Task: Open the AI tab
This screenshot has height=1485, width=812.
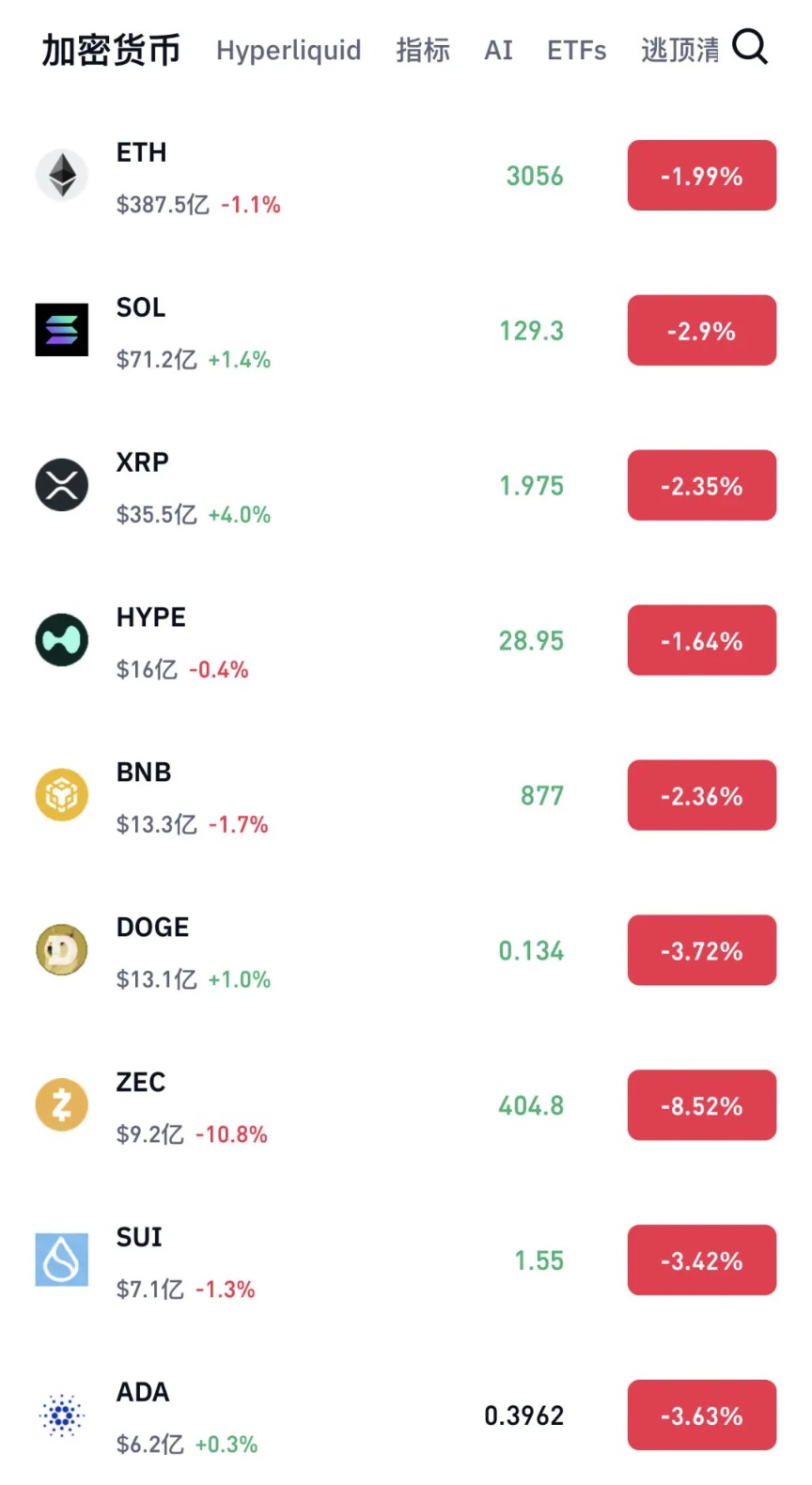Action: [498, 50]
